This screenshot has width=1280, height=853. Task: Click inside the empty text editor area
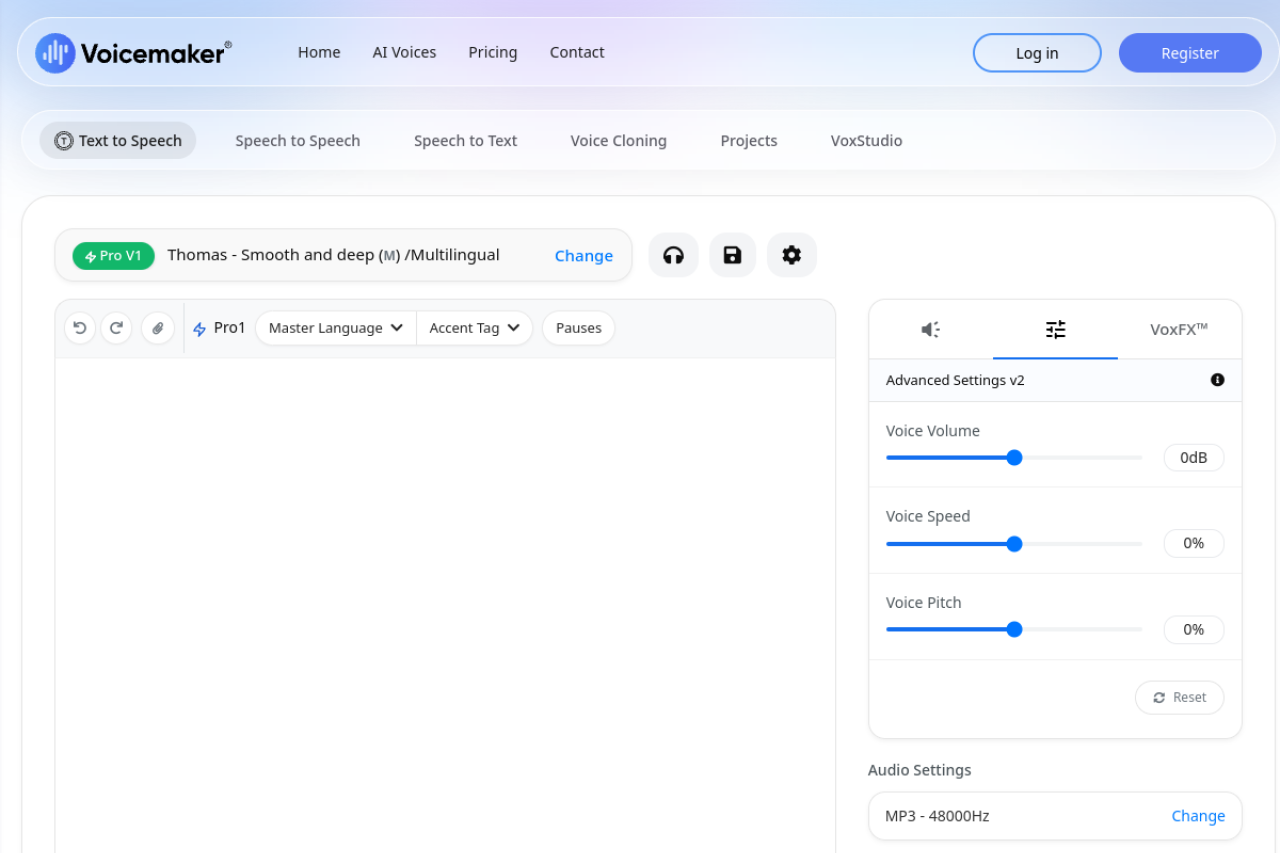point(445,605)
